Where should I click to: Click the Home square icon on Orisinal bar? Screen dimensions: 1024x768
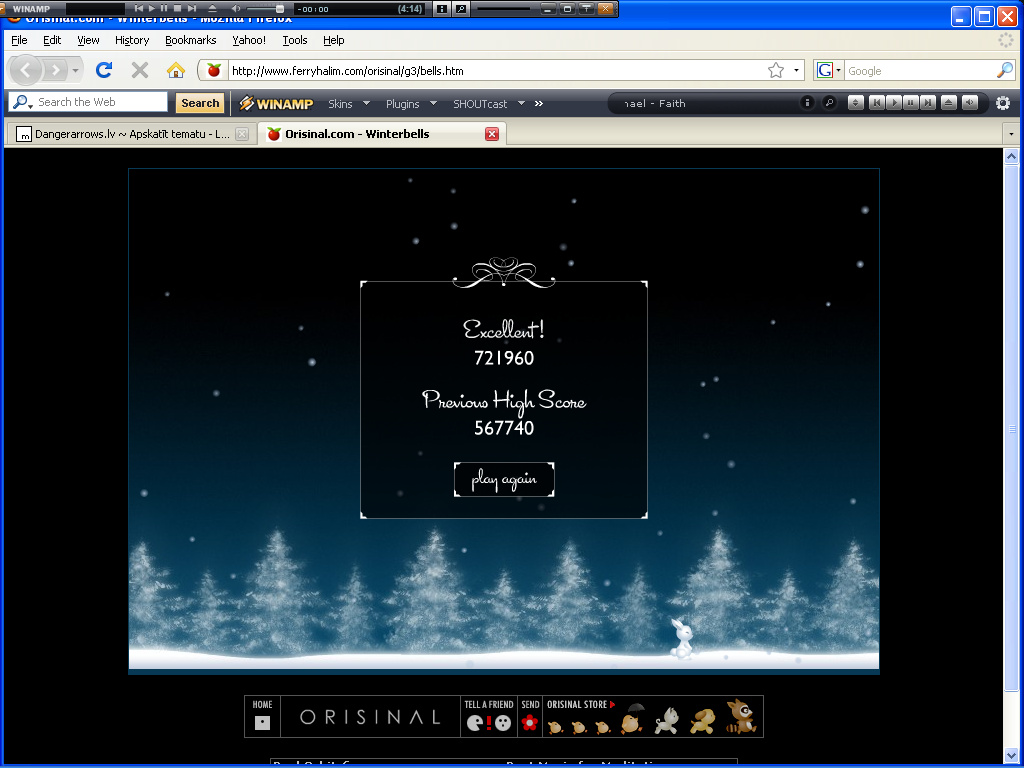(262, 722)
